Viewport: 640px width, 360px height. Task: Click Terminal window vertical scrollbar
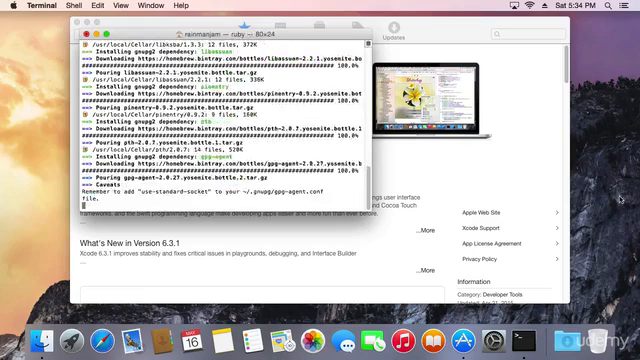click(368, 187)
